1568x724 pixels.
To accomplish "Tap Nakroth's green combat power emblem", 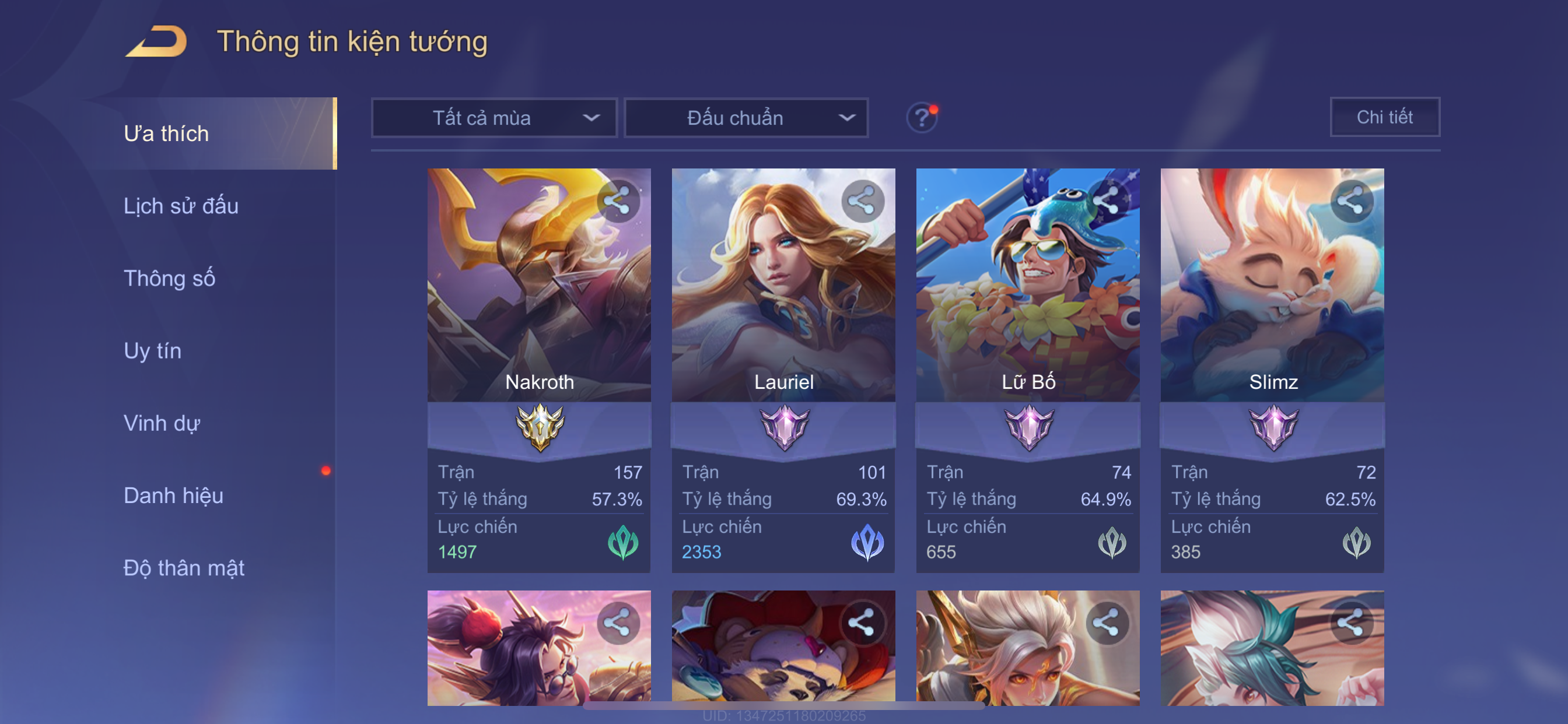I will click(x=624, y=542).
